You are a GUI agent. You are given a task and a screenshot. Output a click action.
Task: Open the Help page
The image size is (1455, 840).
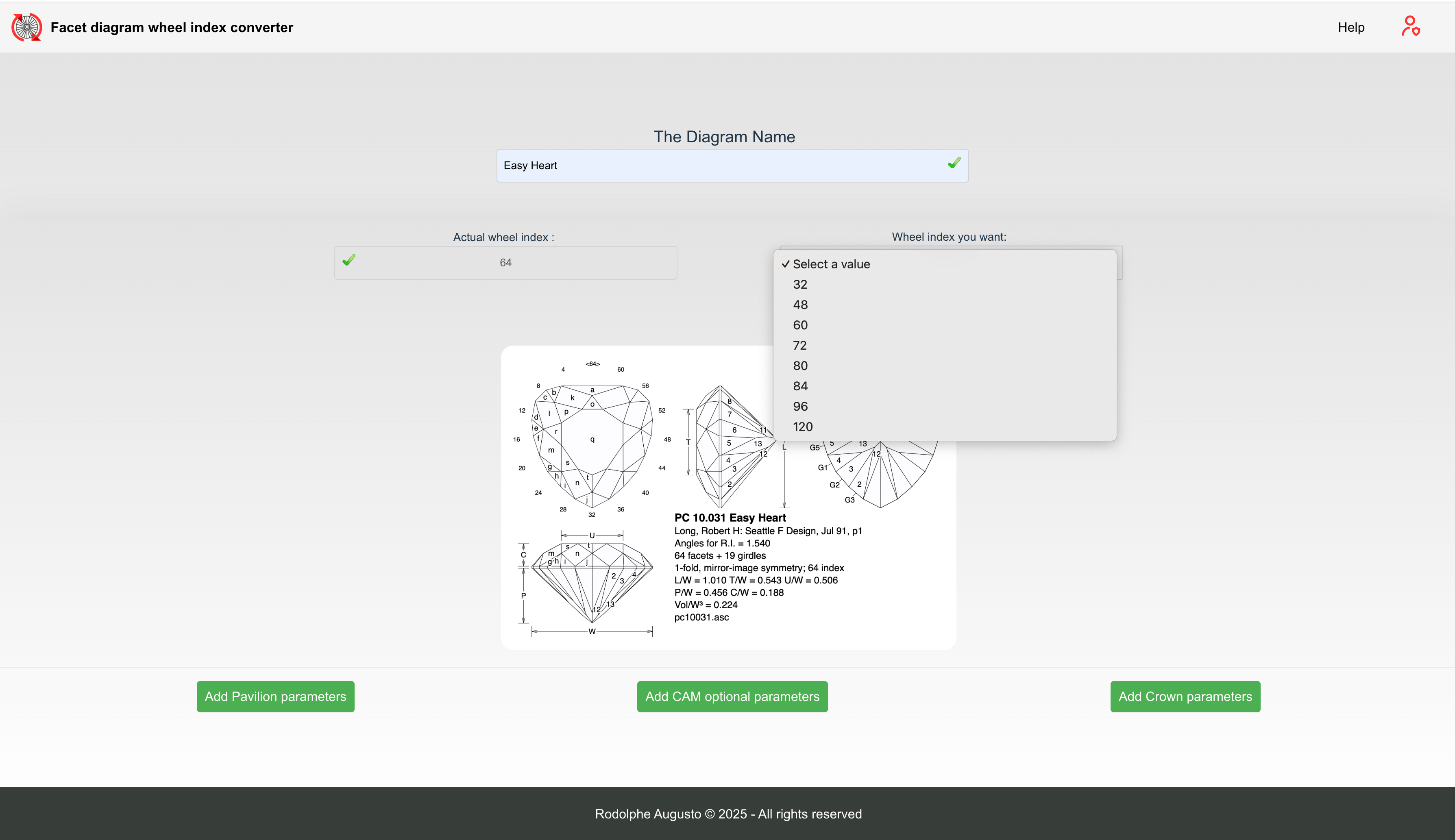(x=1350, y=27)
